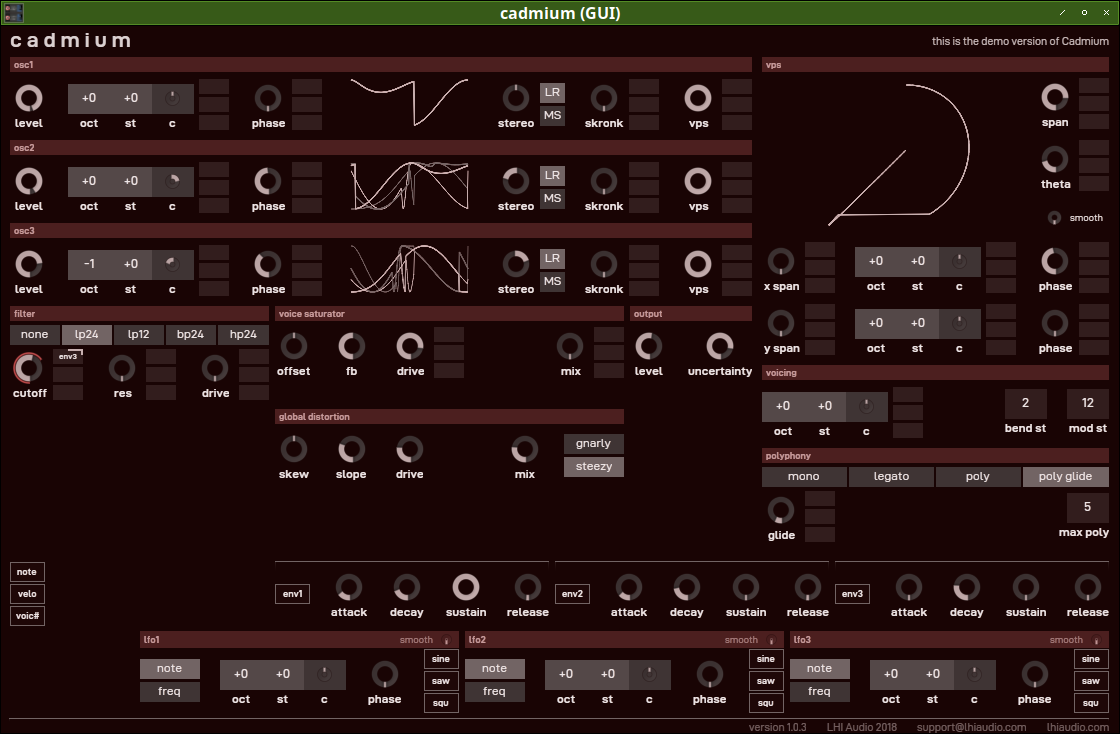
Task: Click the vps curve display
Action: [x=899, y=154]
